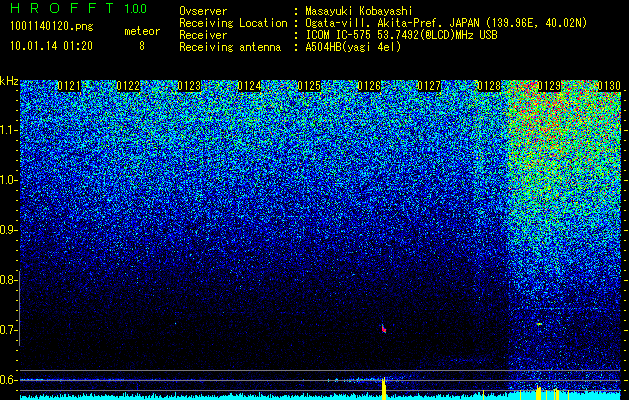Click the 0121 time marker label
This screenshot has height=400, width=629.
click(69, 86)
